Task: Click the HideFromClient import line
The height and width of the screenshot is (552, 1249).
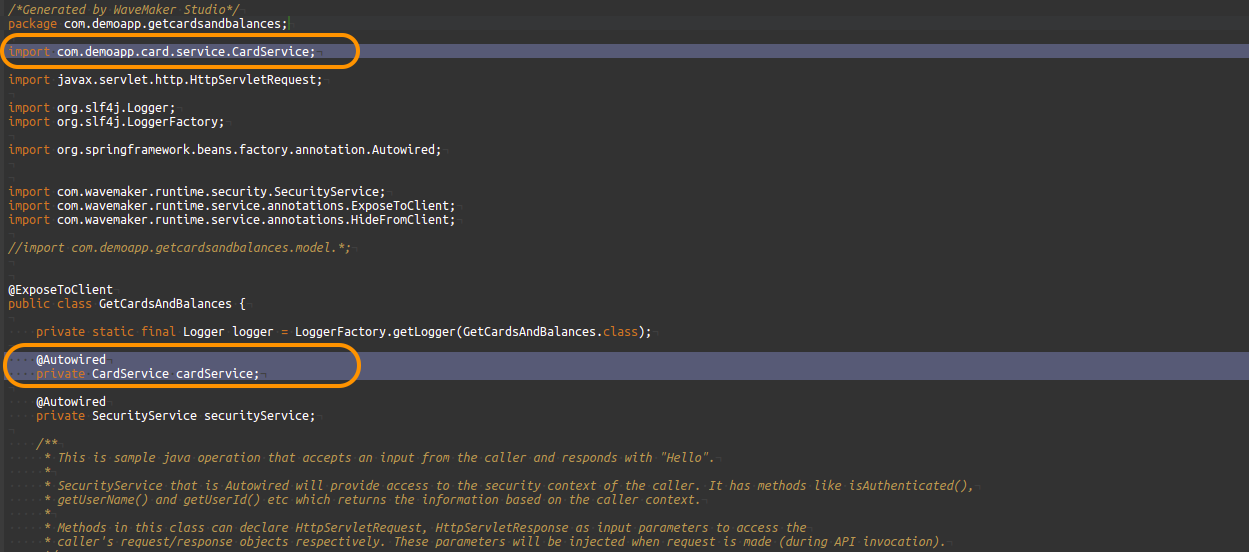Action: (231, 220)
